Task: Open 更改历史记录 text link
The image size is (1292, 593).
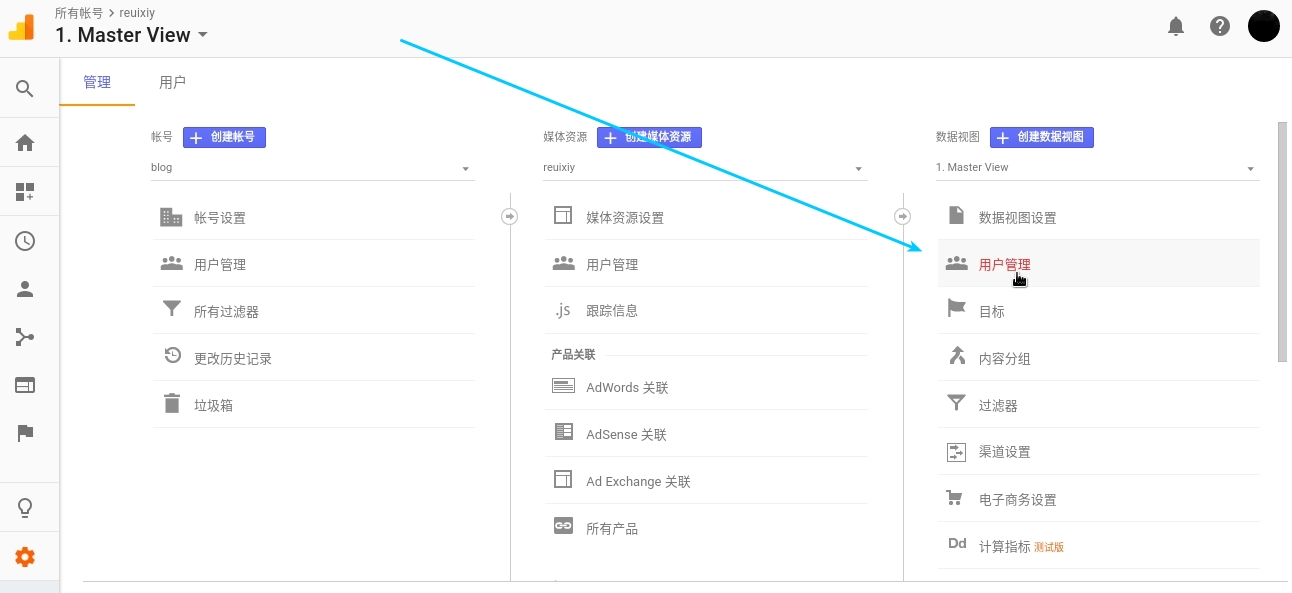Action: click(x=233, y=358)
